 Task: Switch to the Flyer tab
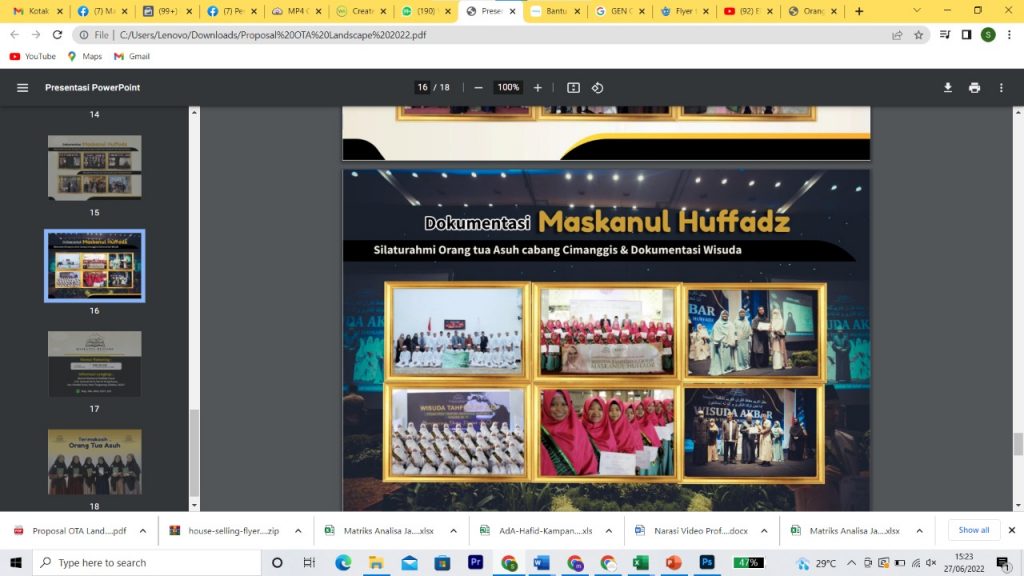pos(682,11)
